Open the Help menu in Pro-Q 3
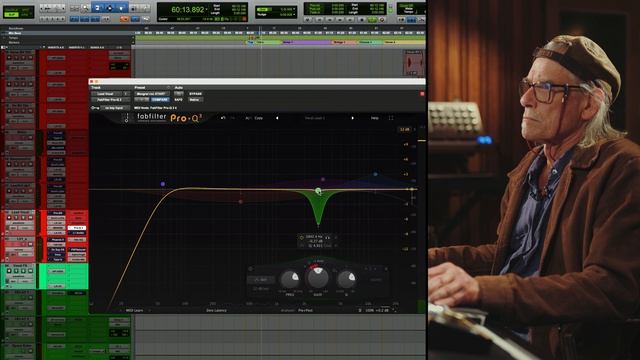 tap(374, 118)
